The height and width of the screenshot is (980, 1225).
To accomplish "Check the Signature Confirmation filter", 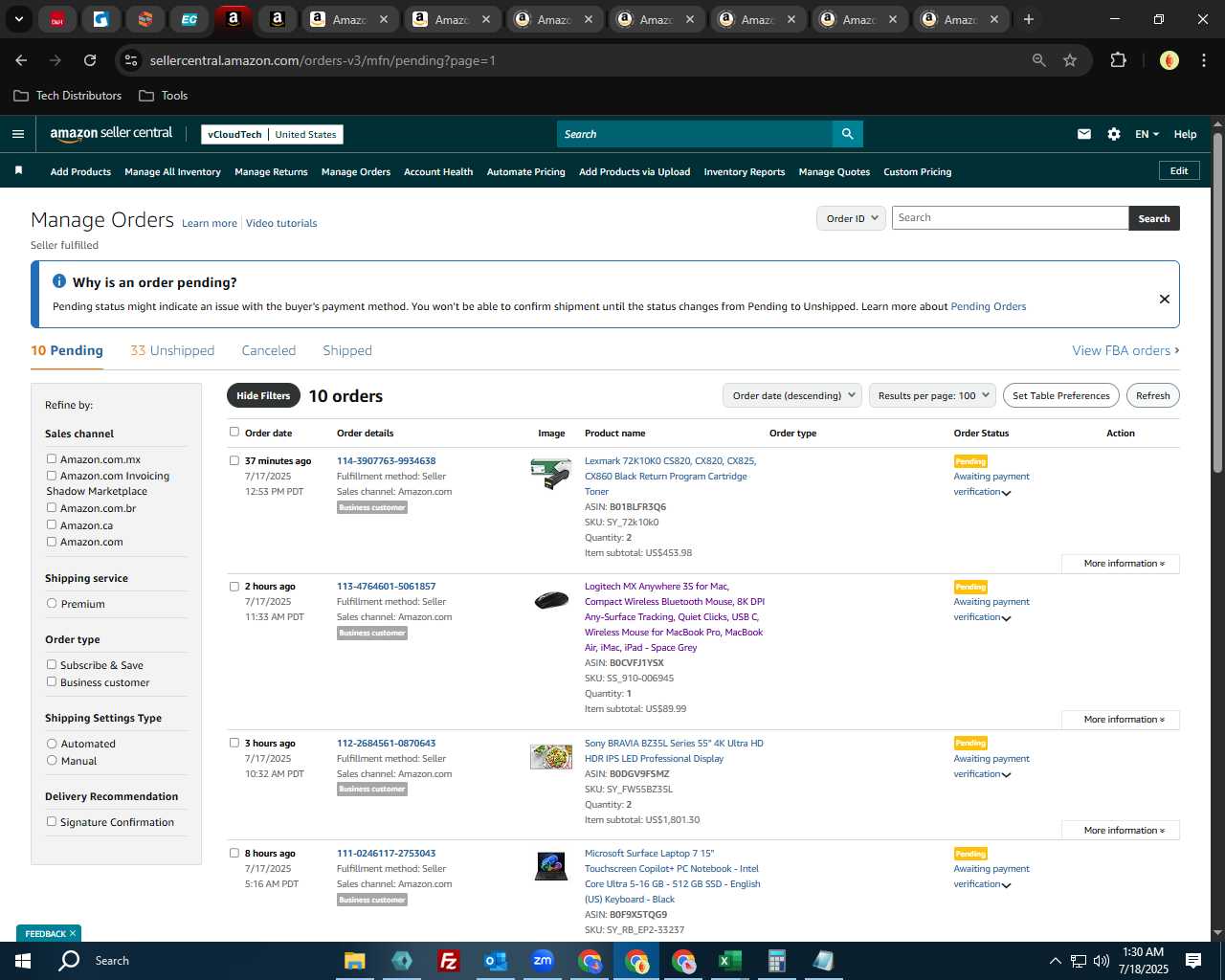I will (x=52, y=822).
